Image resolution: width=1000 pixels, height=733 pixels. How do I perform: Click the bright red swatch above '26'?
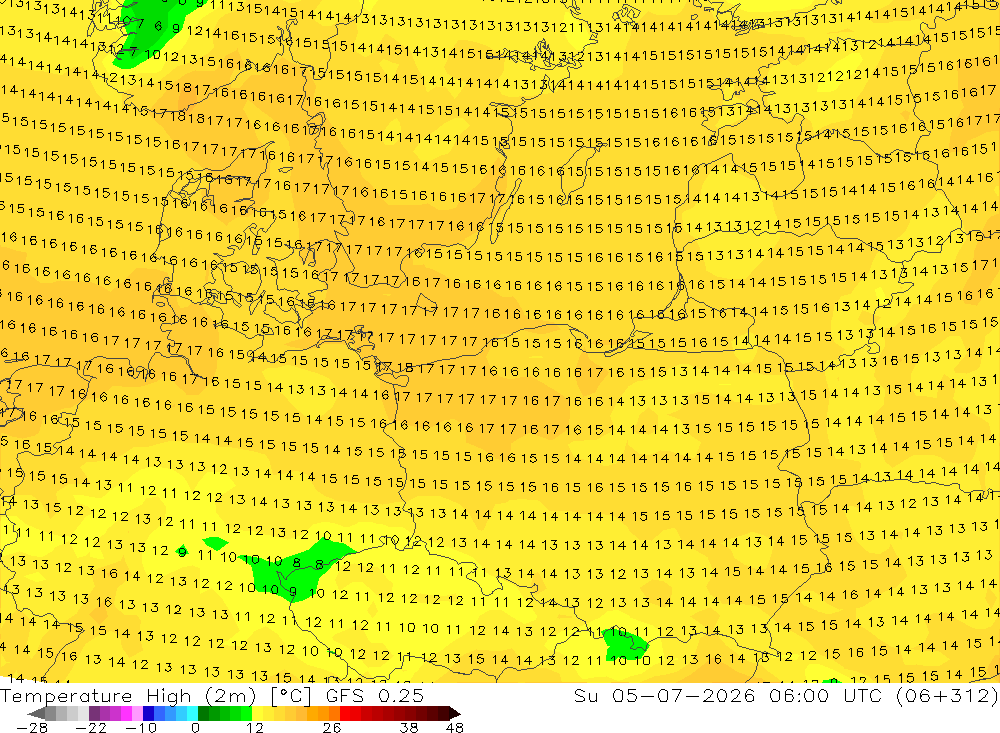[x=345, y=713]
